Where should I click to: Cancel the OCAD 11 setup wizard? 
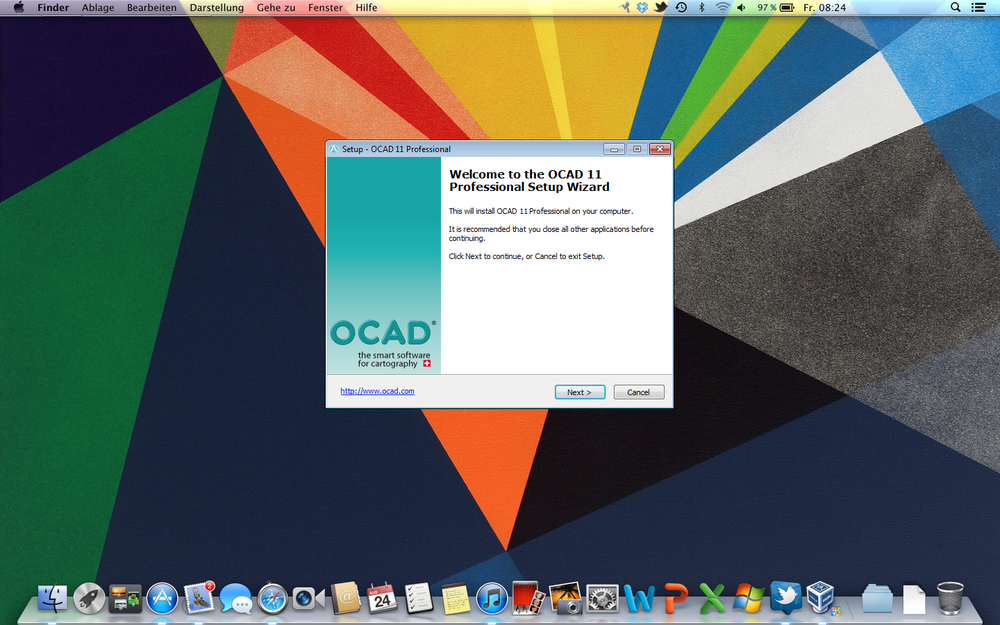click(x=638, y=392)
